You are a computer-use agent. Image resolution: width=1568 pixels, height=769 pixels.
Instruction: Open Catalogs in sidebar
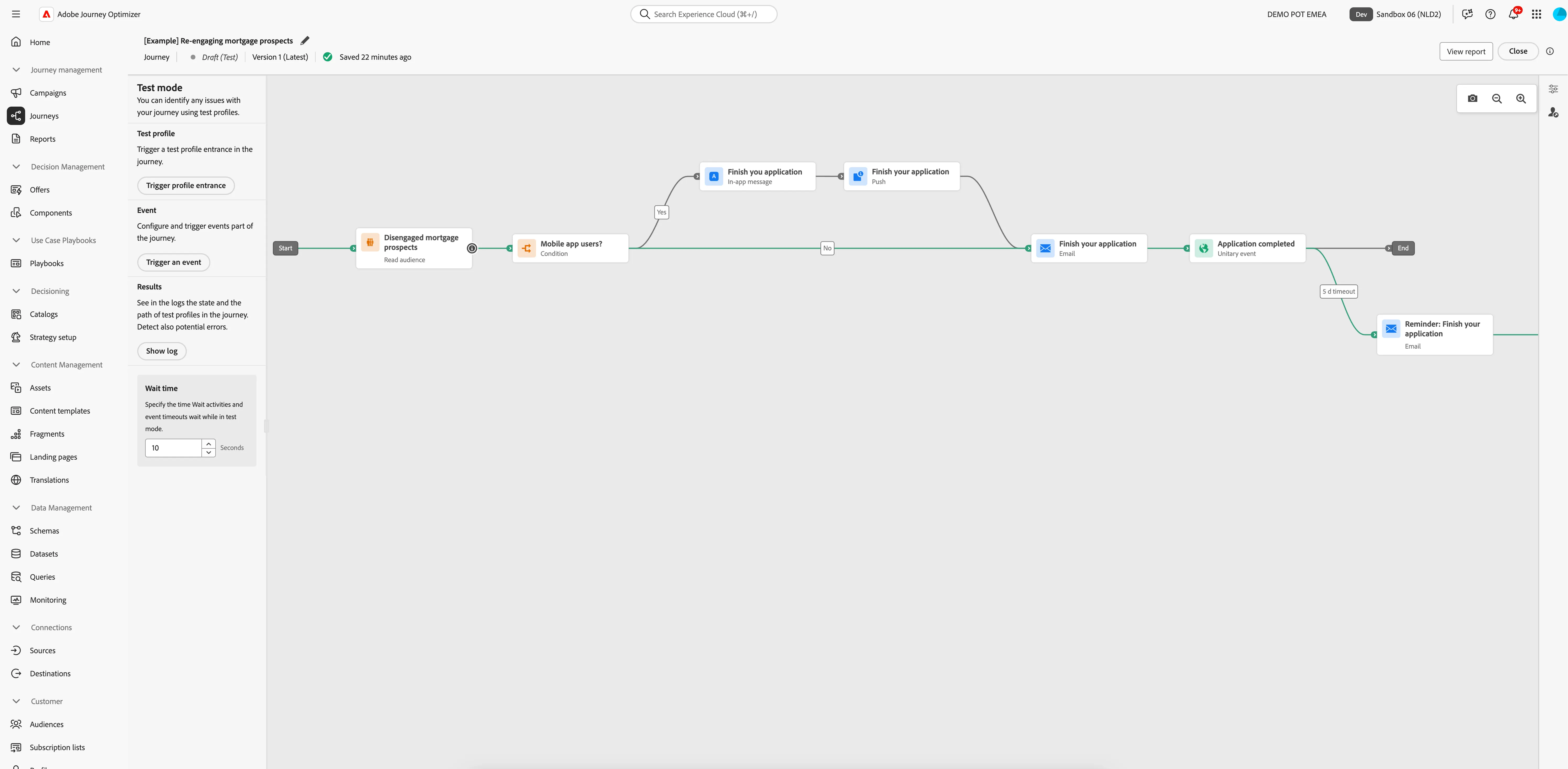click(43, 314)
